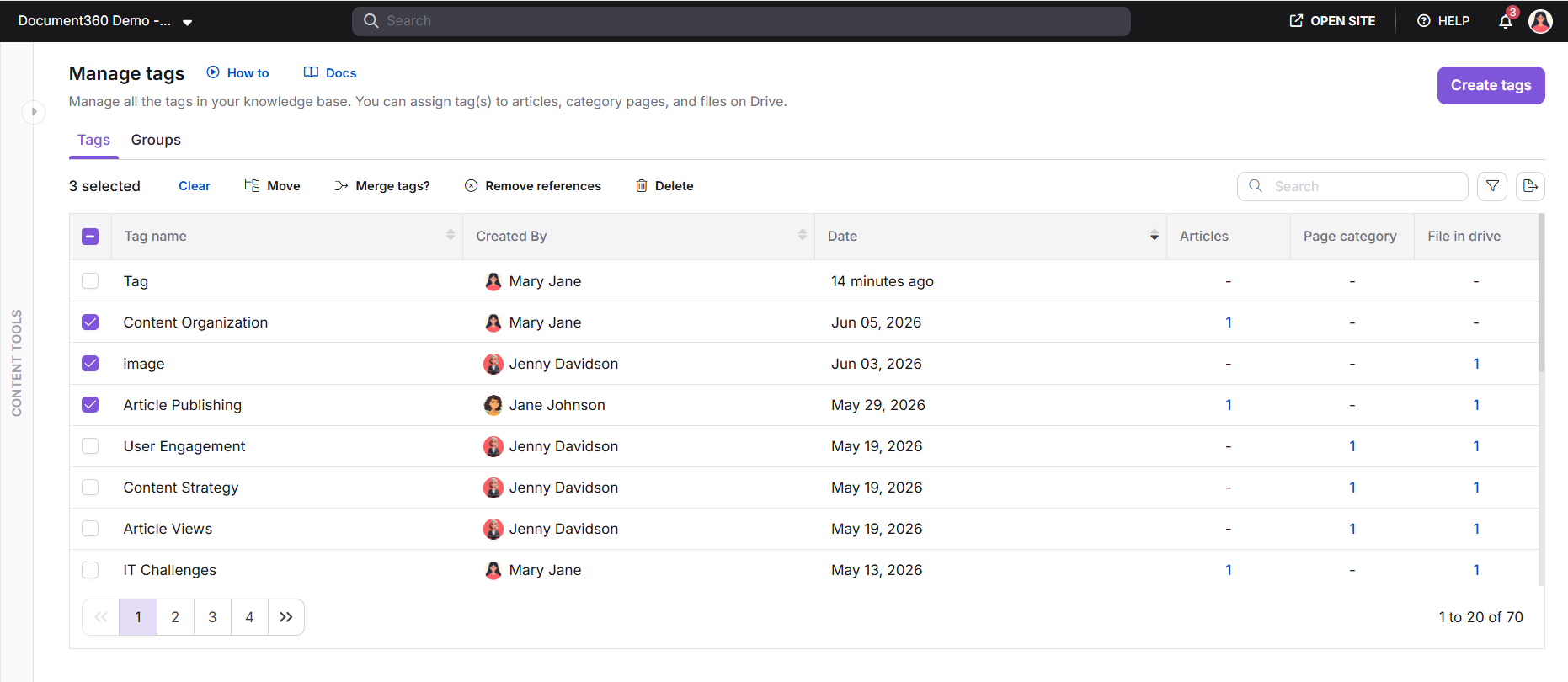Click the Article Publishing tag name
The image size is (1568, 682).
click(183, 405)
